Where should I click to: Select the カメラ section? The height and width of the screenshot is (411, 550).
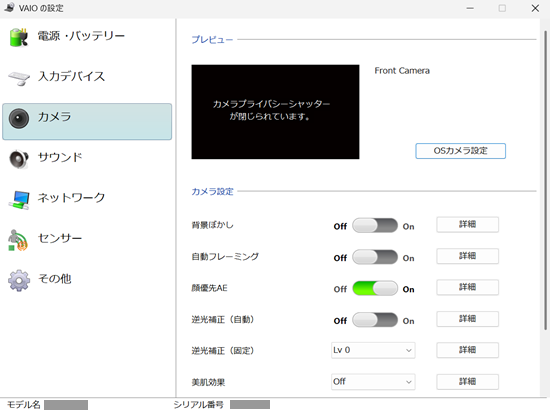[x=87, y=121]
